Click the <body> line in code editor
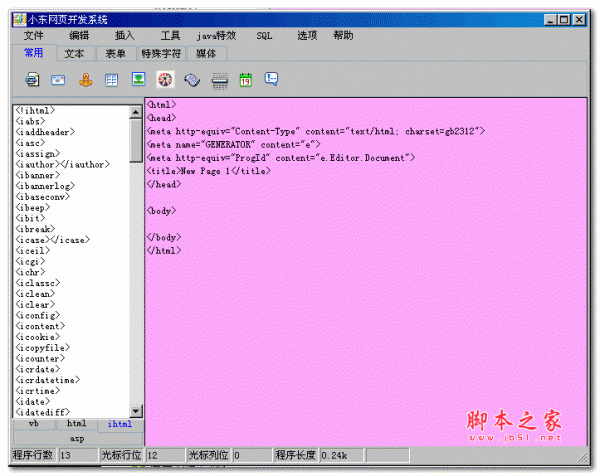 [x=162, y=211]
